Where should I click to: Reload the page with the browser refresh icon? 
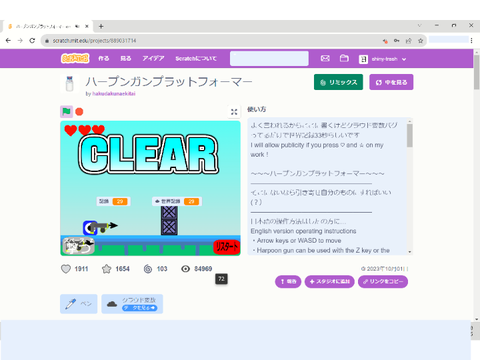(x=32, y=41)
